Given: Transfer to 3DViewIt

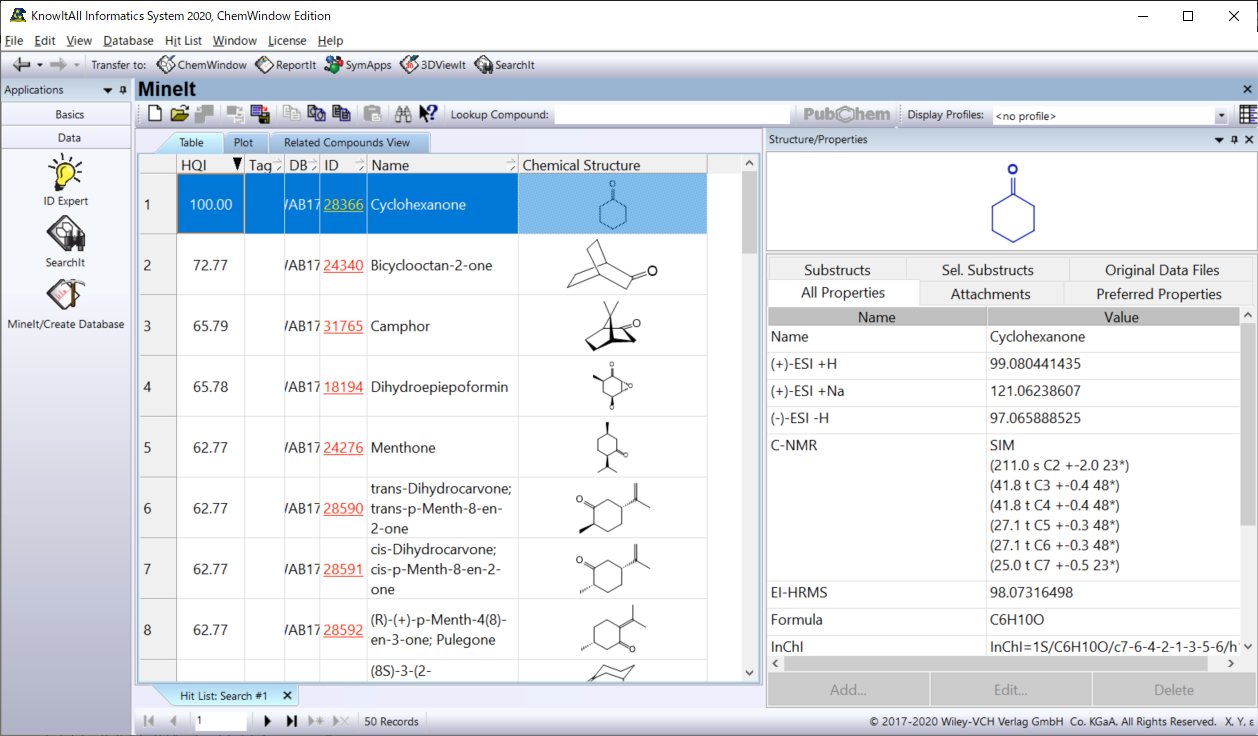Looking at the screenshot, I should (433, 65).
